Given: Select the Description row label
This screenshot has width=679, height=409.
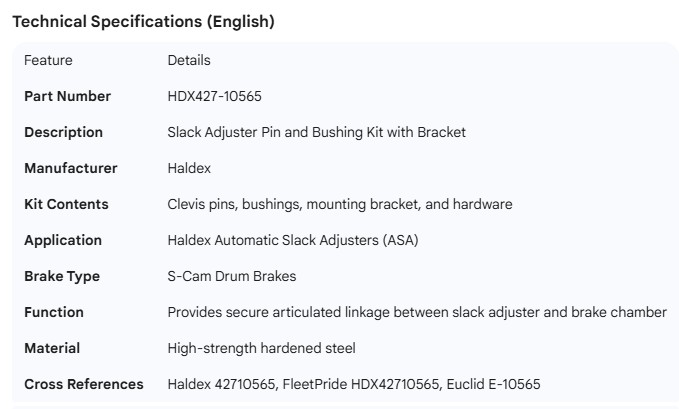Looking at the screenshot, I should pyautogui.click(x=63, y=132).
